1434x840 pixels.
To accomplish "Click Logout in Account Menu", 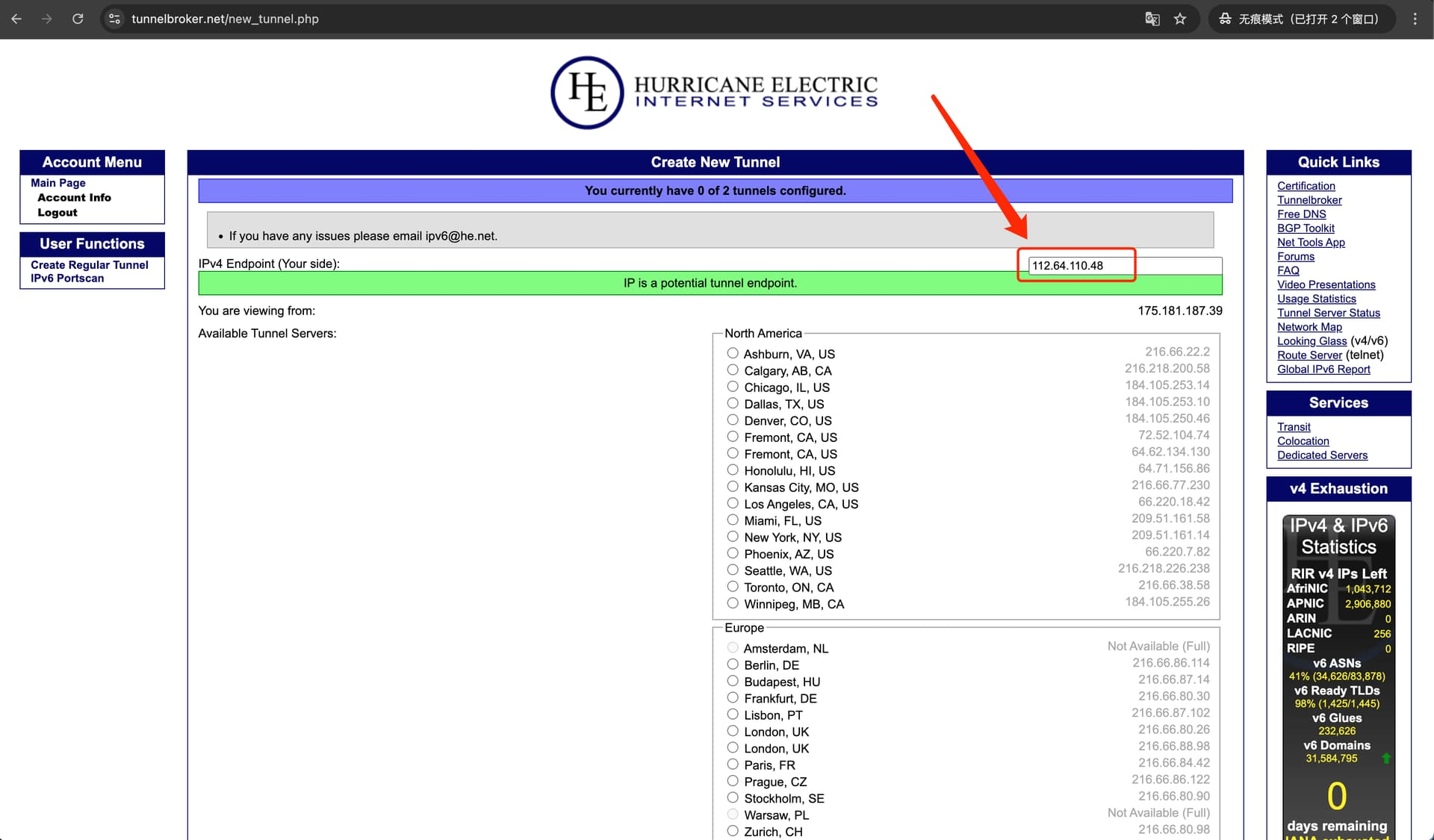I will [x=58, y=213].
